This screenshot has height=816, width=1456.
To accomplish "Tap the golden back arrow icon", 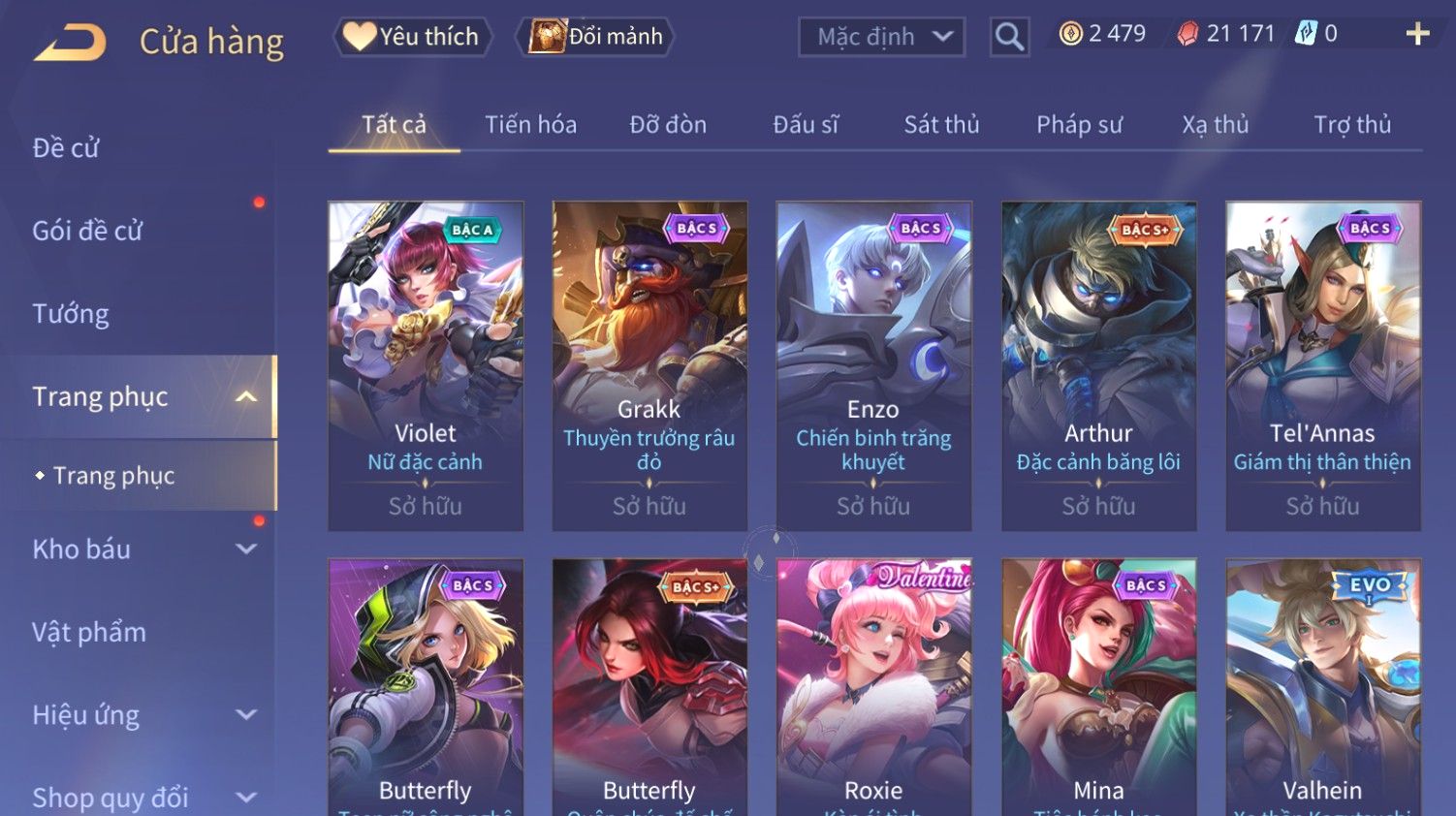I will pyautogui.click(x=70, y=43).
